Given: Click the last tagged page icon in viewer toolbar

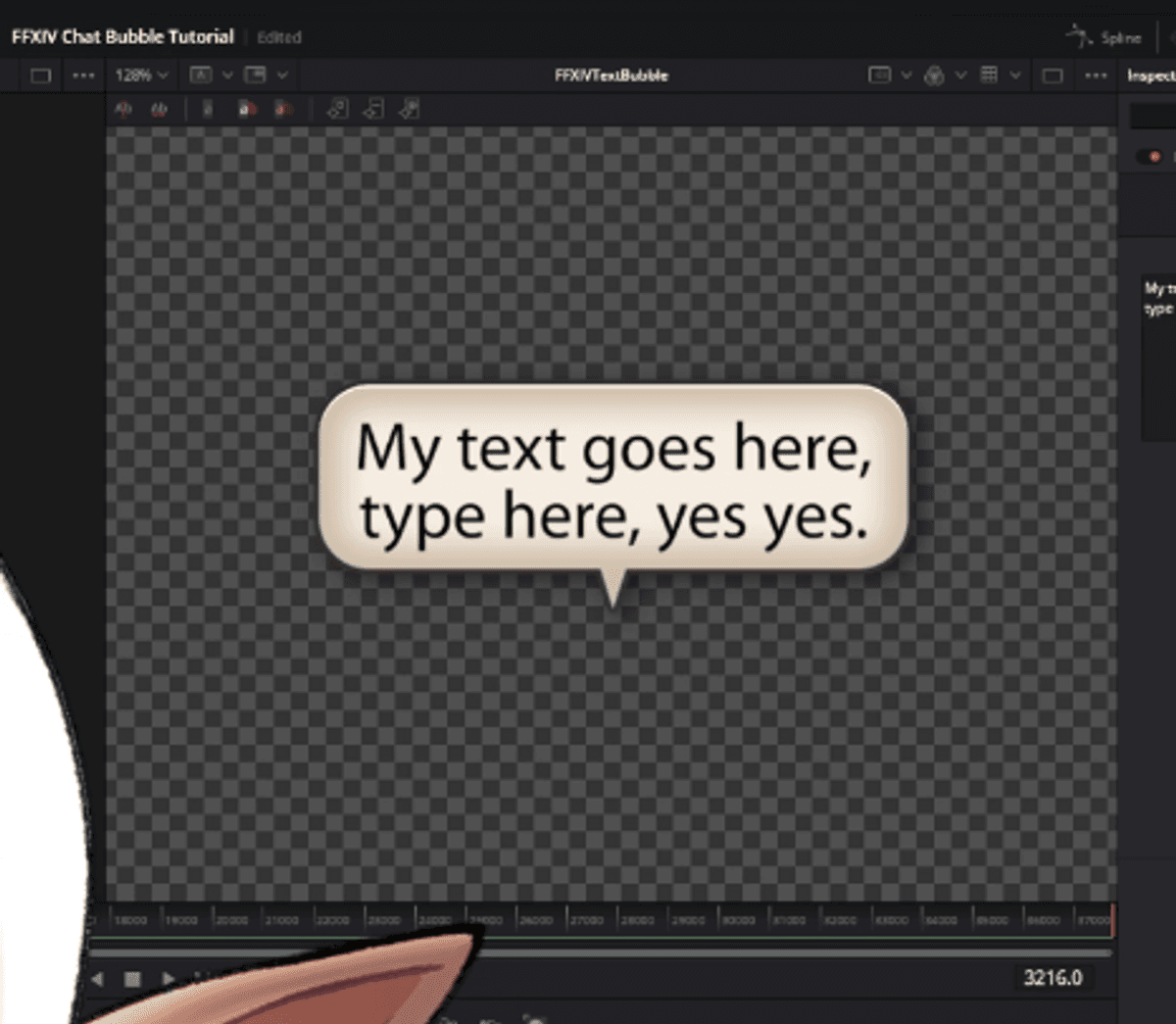Looking at the screenshot, I should [410, 110].
